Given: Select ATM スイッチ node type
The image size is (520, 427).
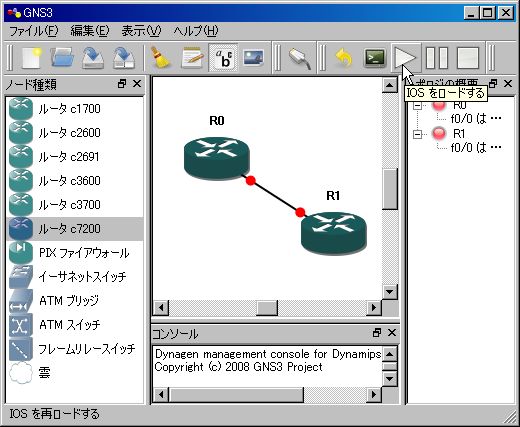Looking at the screenshot, I should click(x=75, y=325).
